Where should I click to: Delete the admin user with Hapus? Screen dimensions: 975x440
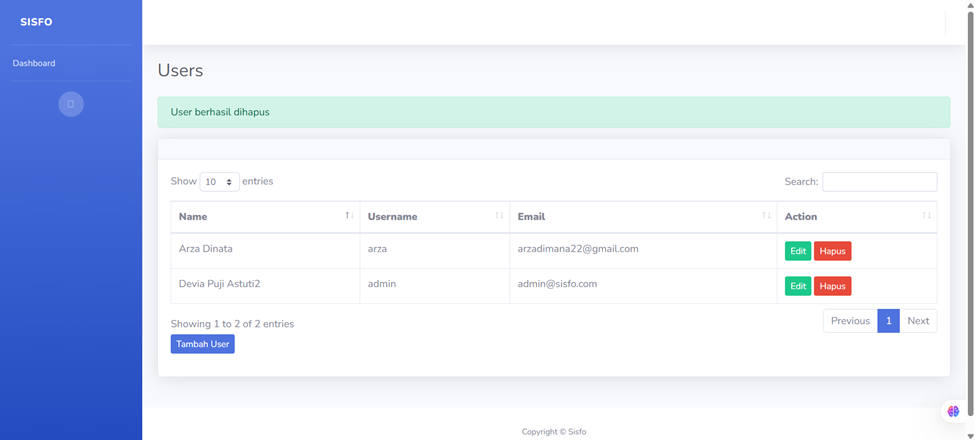tap(832, 286)
